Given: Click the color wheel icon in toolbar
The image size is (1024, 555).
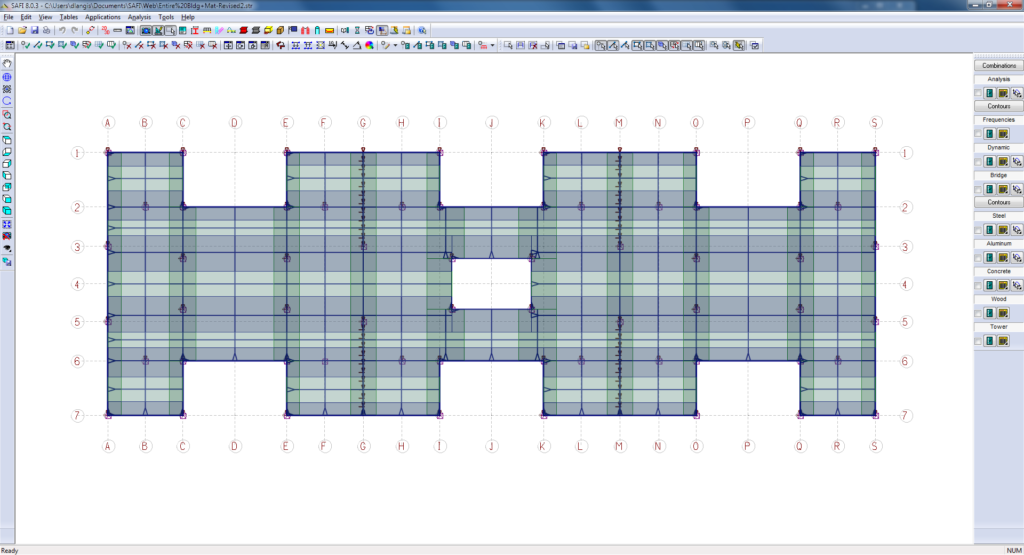Looking at the screenshot, I should coord(369,45).
